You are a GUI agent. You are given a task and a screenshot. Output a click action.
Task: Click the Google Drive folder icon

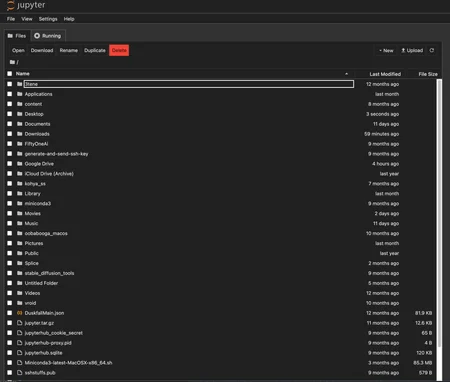click(x=20, y=164)
